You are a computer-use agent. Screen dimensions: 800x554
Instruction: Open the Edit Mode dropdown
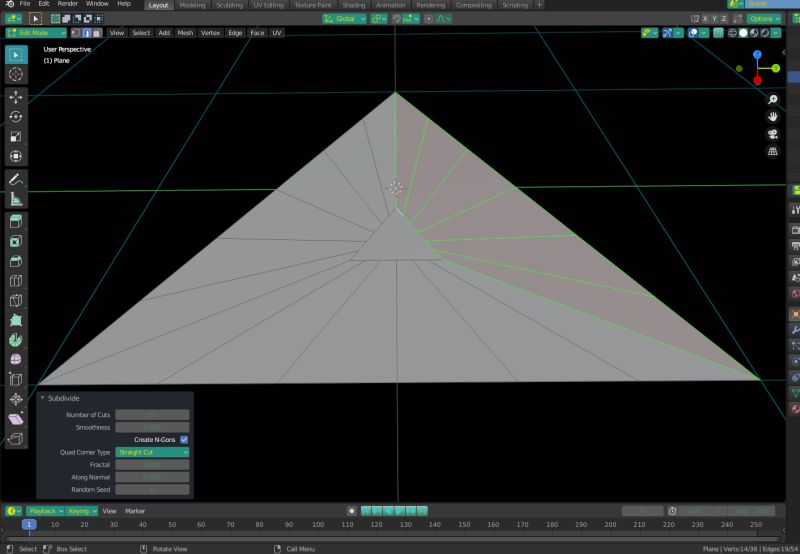[x=36, y=33]
